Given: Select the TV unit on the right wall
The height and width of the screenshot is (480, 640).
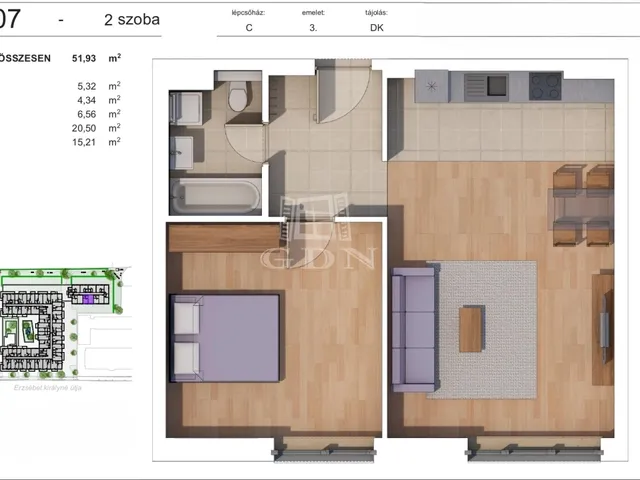Looking at the screenshot, I should 603,329.
